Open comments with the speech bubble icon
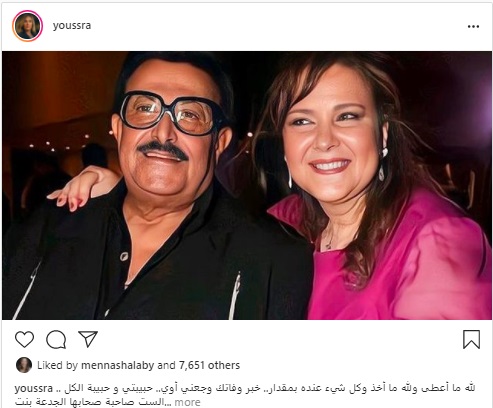493x408 pixels. click(x=56, y=340)
